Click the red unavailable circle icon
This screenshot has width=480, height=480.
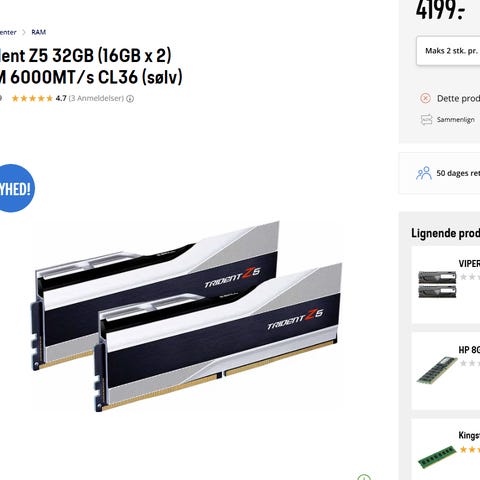tap(425, 98)
